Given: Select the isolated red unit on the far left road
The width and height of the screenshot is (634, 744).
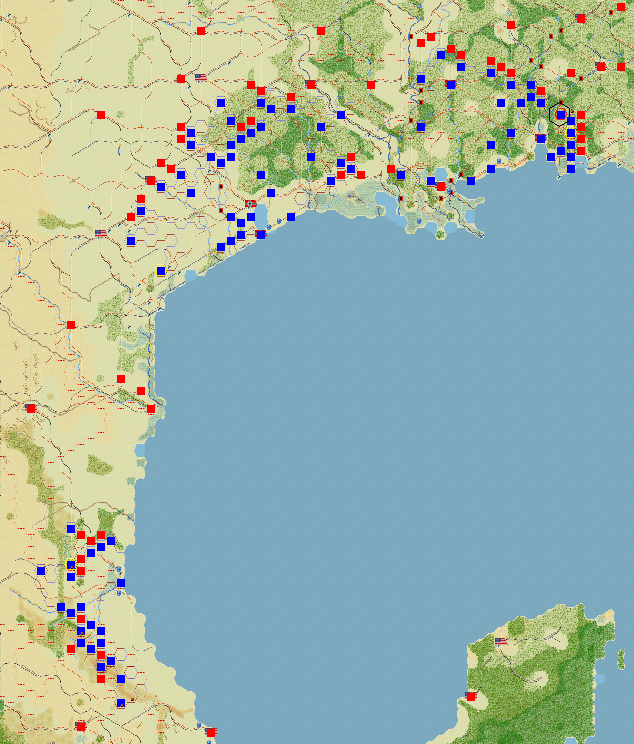Looking at the screenshot, I should (x=101, y=115).
